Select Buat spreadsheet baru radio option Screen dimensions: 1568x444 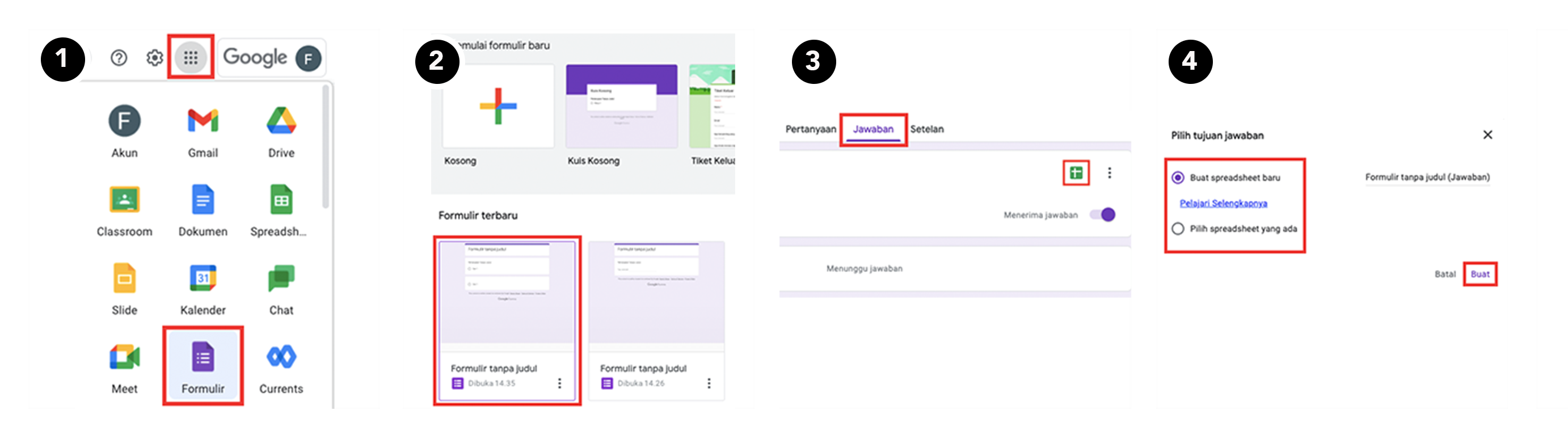[1178, 177]
